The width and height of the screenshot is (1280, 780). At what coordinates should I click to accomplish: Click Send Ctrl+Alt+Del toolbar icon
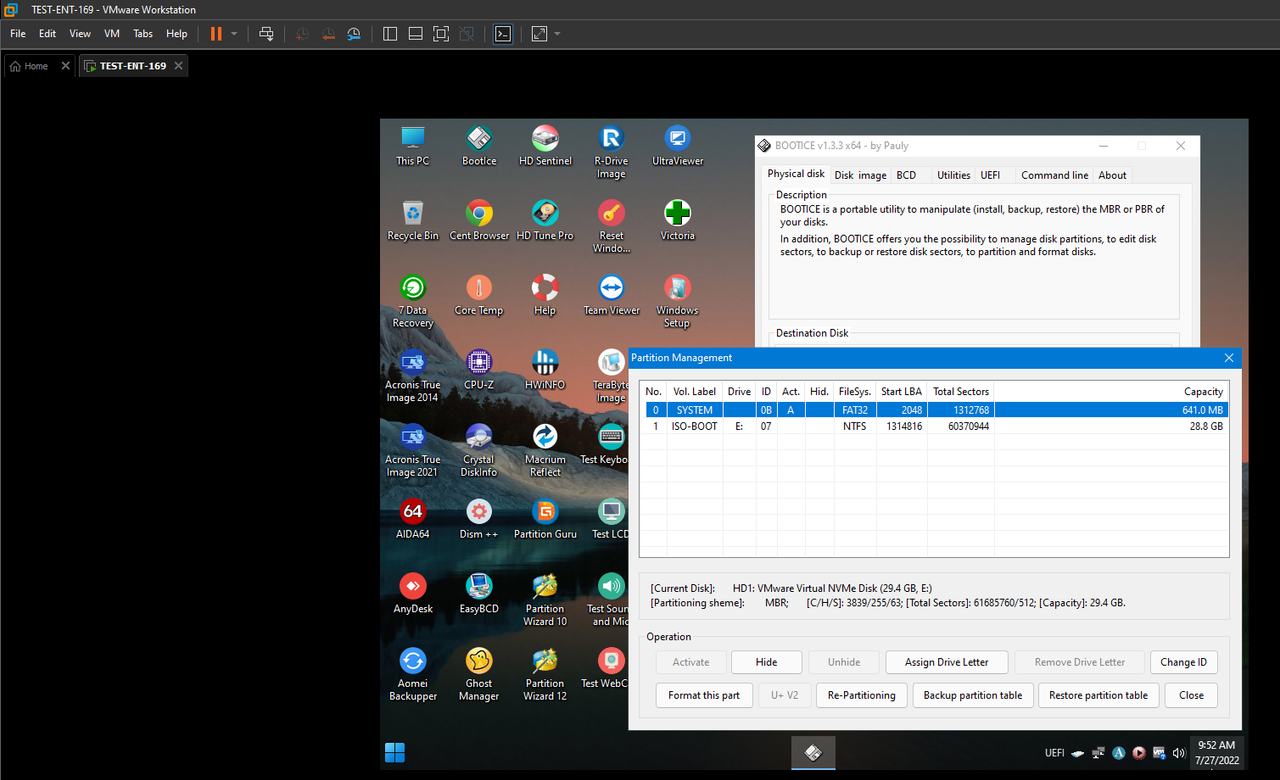click(x=266, y=33)
